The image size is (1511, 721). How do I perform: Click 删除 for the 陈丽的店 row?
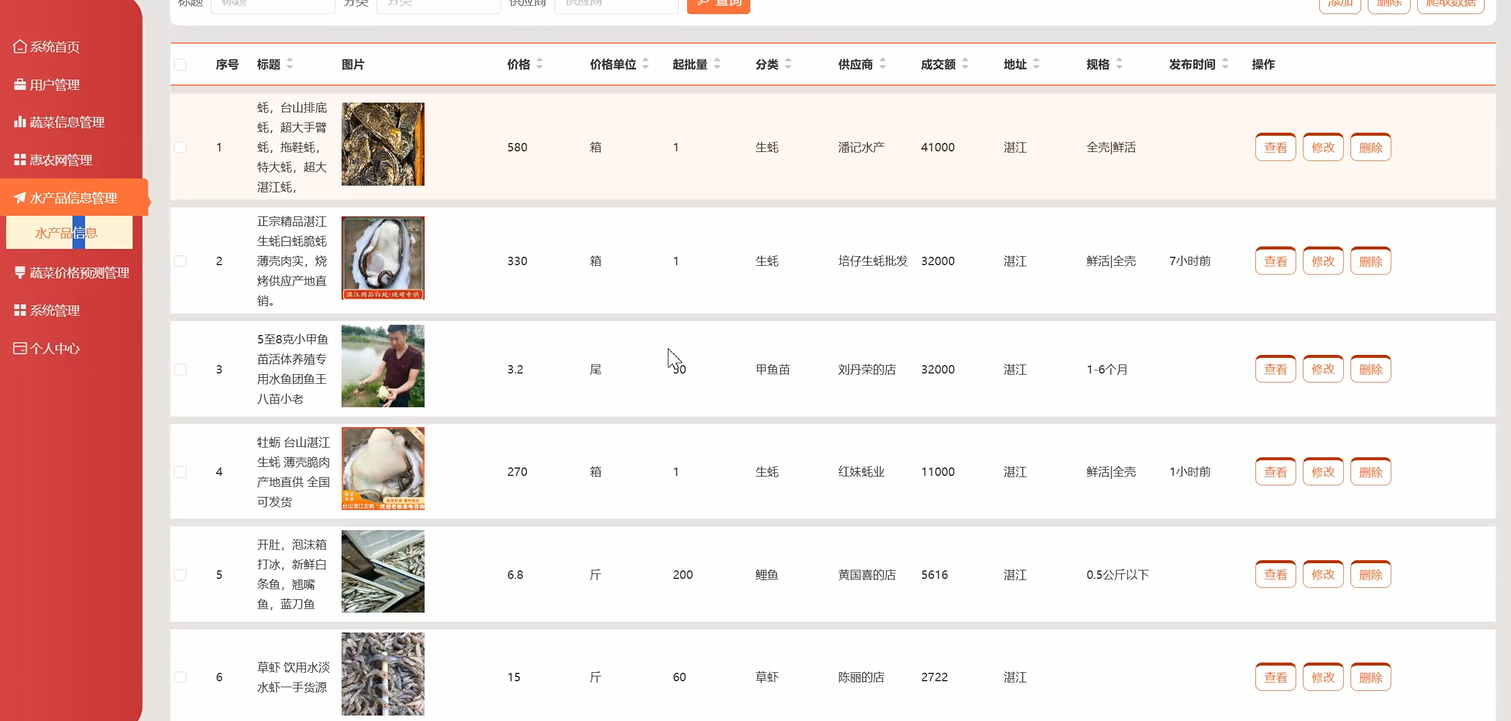click(x=1371, y=677)
